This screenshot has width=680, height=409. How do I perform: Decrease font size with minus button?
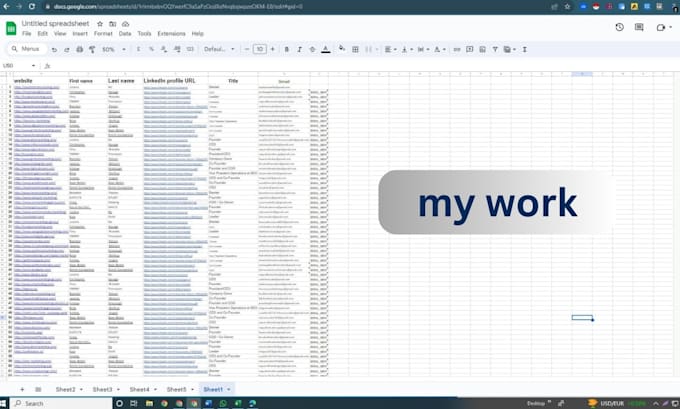pos(247,49)
